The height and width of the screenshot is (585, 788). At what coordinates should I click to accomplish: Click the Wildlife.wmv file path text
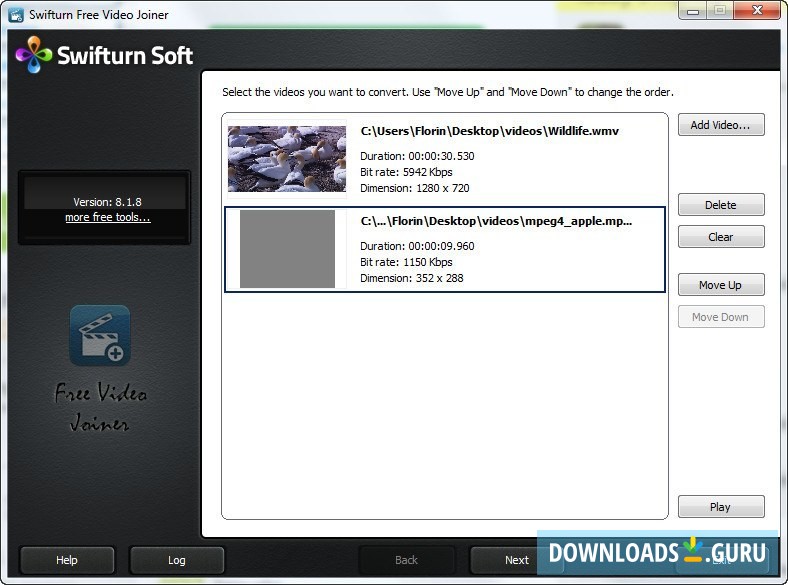click(489, 131)
